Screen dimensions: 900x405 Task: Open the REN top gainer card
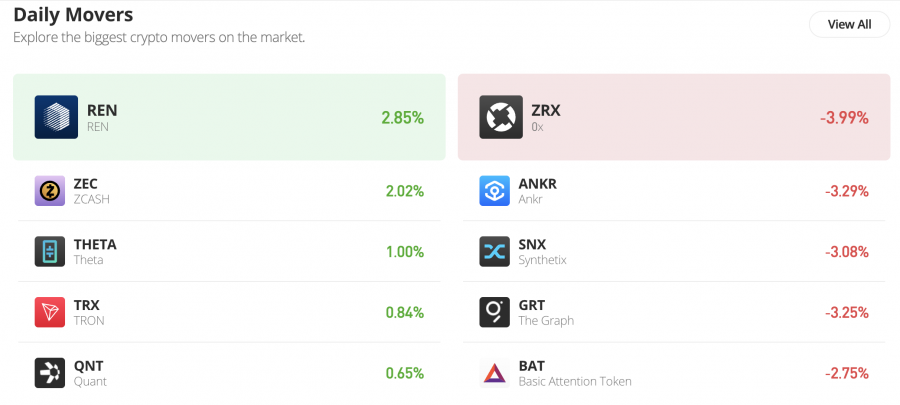click(229, 117)
